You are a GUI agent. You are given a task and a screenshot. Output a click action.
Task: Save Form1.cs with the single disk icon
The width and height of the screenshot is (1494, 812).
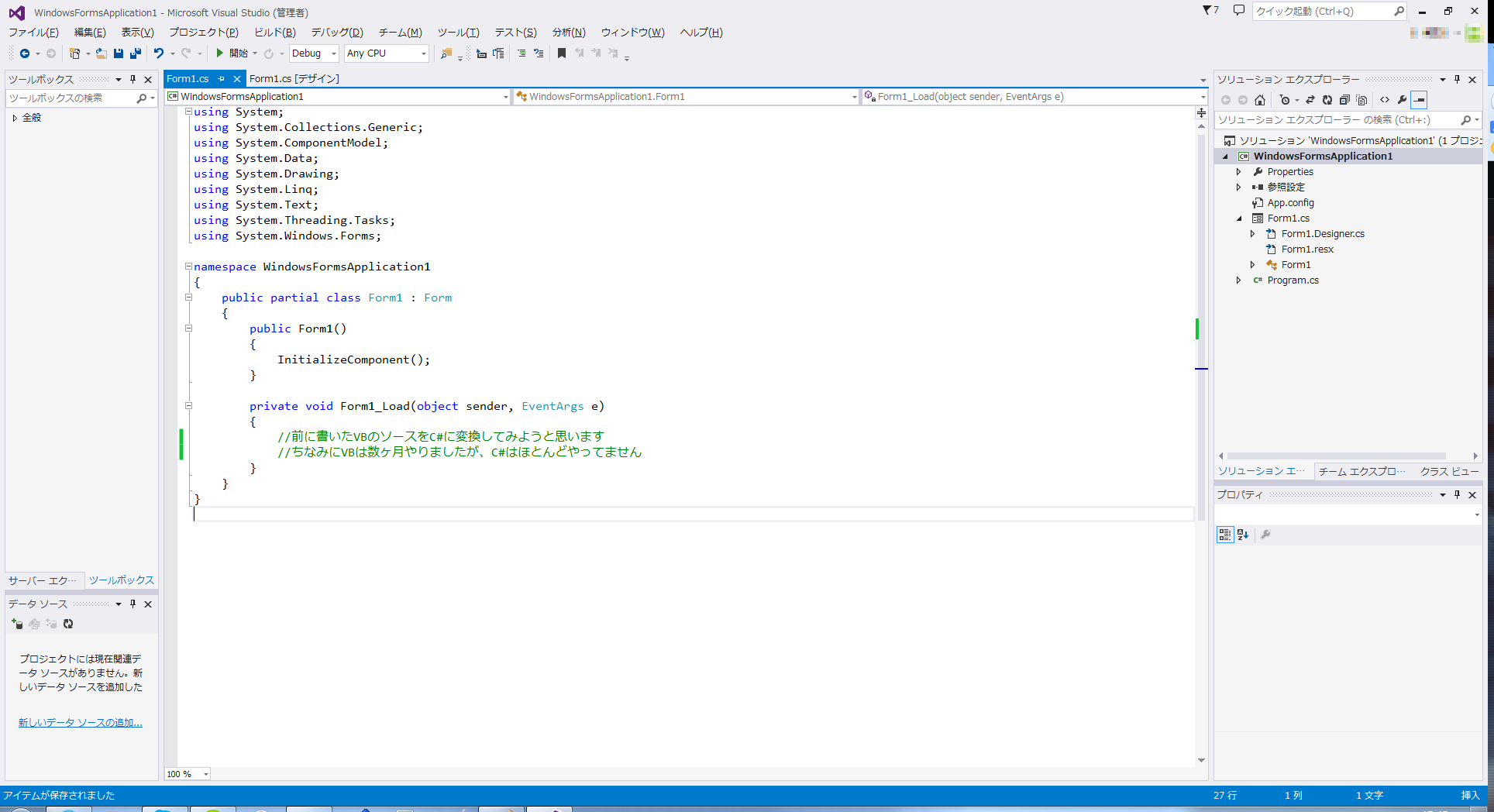click(119, 53)
